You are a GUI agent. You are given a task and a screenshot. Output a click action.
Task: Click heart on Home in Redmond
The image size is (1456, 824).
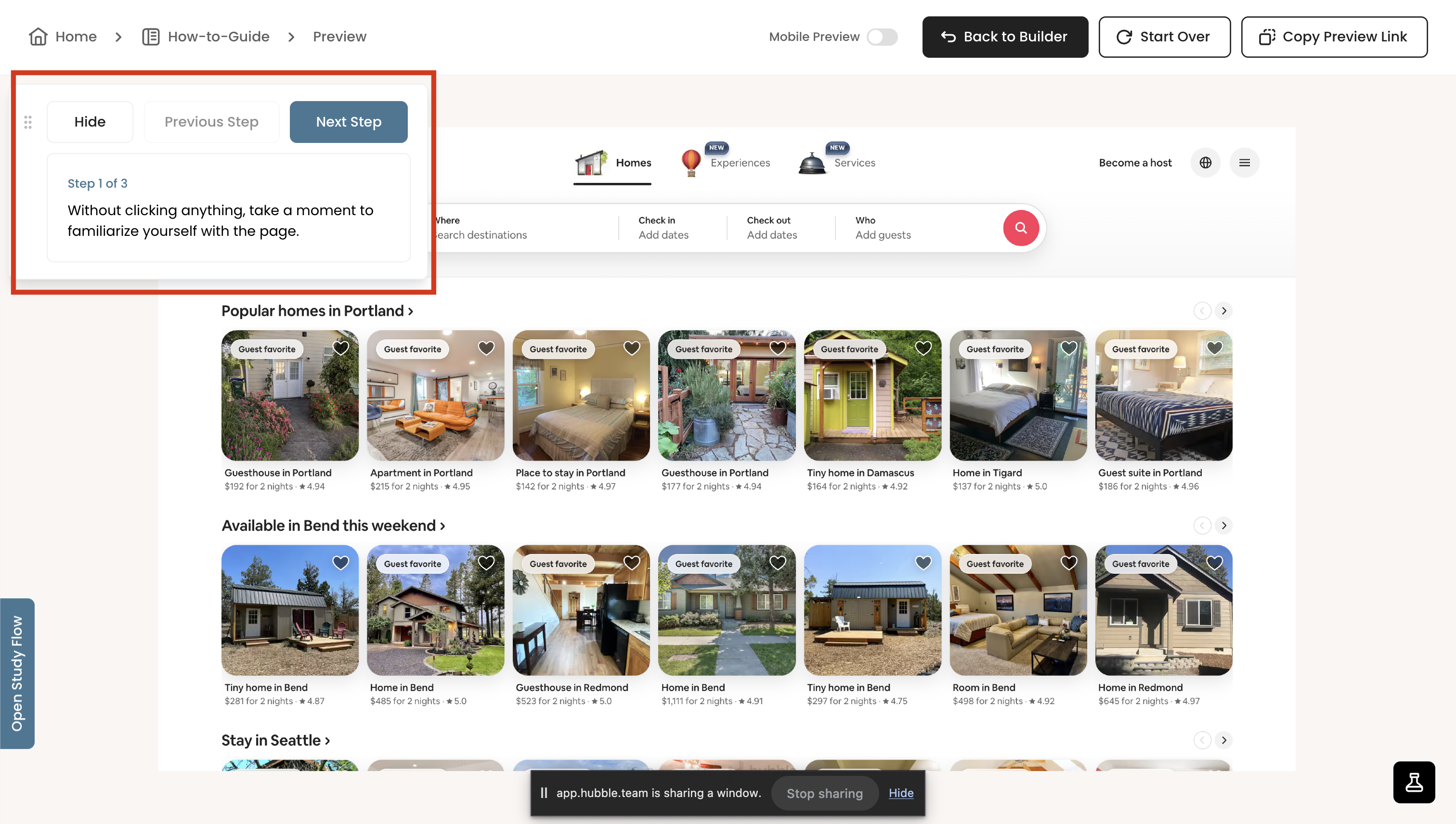tap(1214, 563)
